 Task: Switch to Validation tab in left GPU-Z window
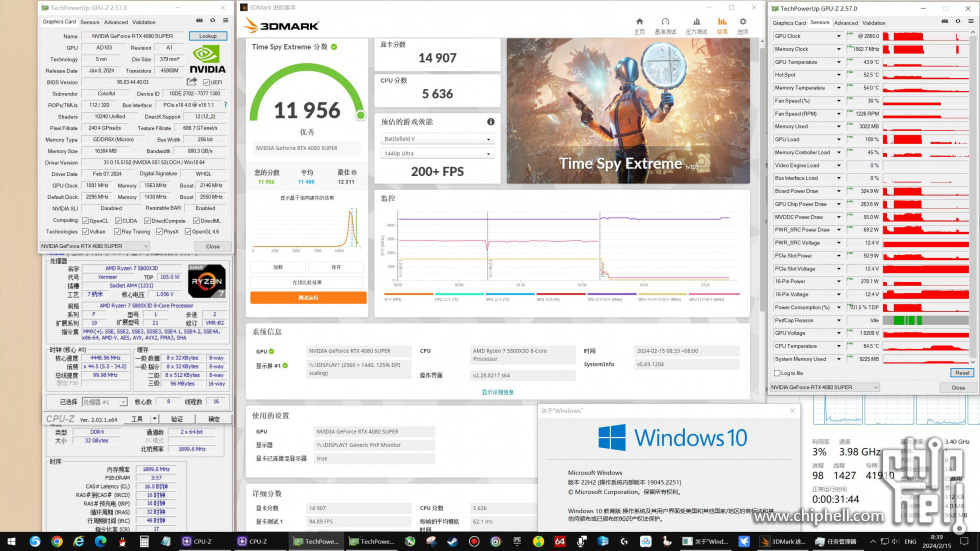144,22
